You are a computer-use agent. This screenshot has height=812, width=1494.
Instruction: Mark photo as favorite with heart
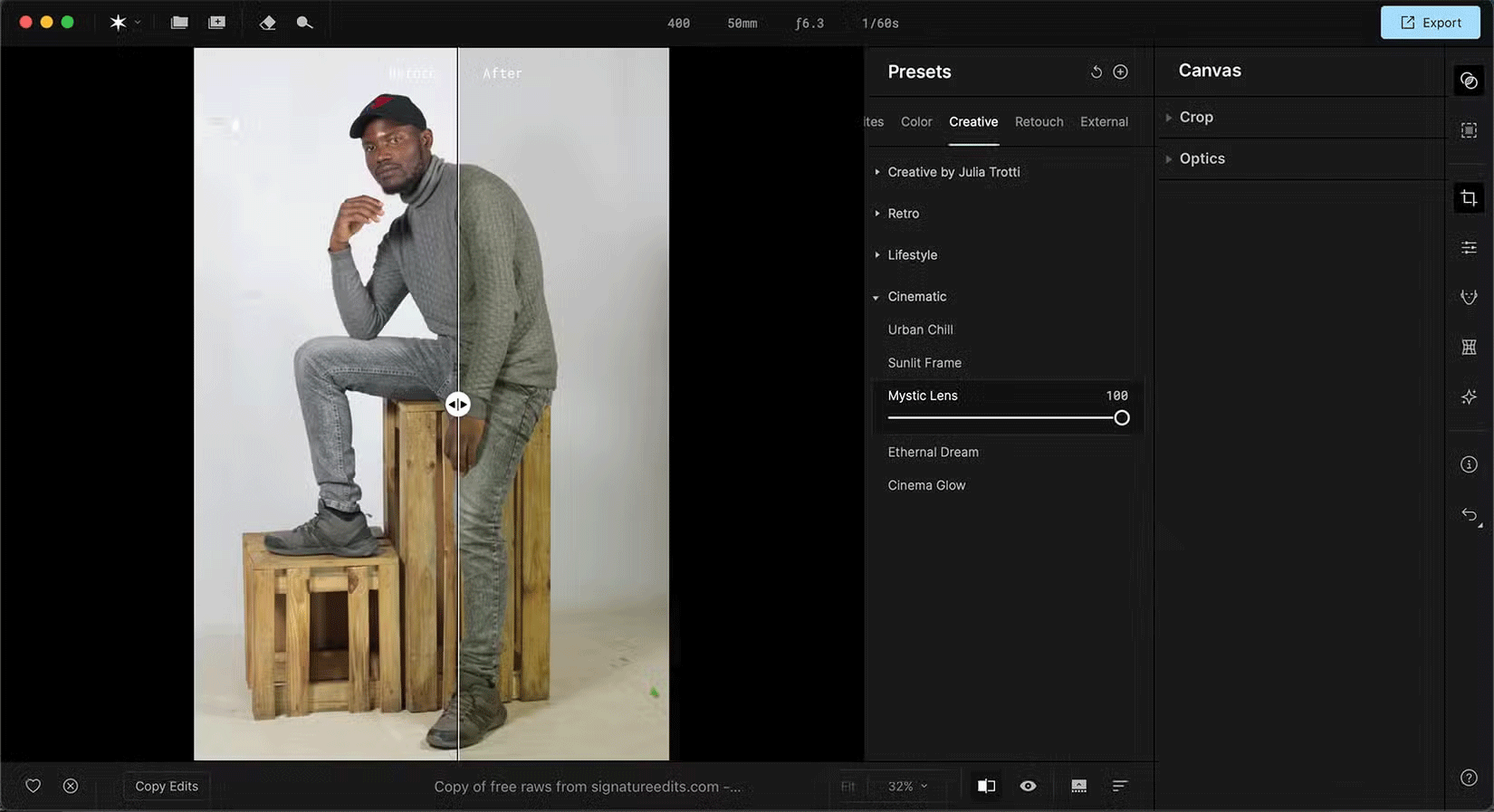pos(34,786)
